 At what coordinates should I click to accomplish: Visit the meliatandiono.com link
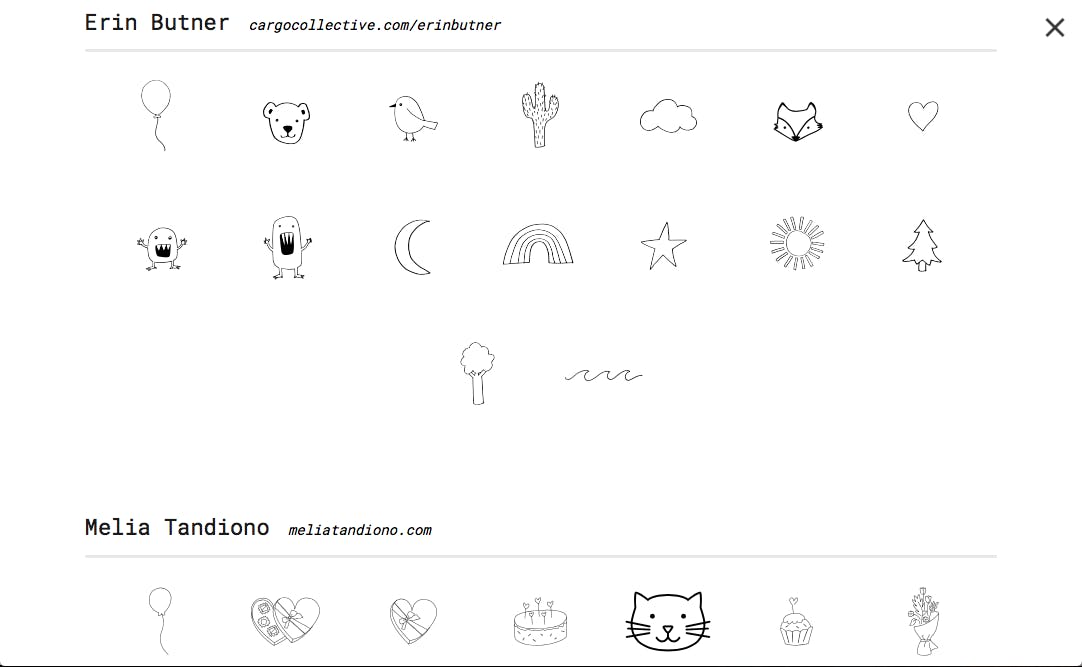[360, 530]
